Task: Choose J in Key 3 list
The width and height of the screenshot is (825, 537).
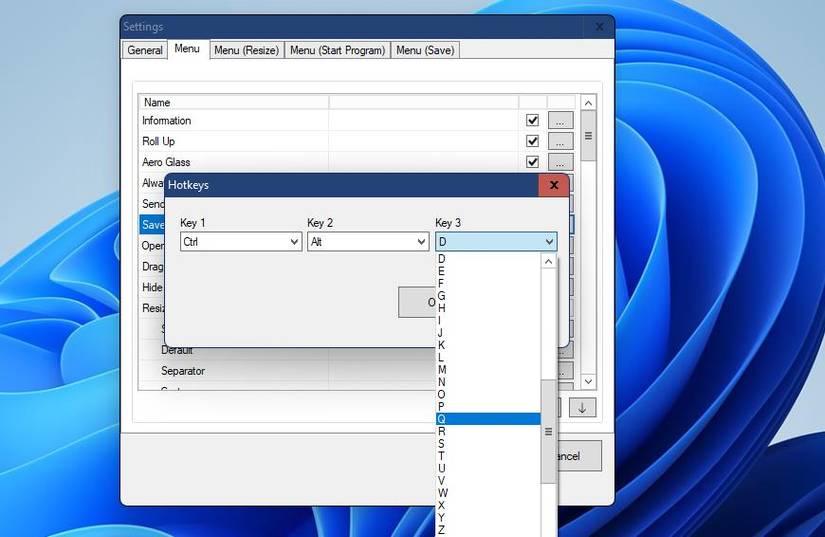Action: coord(489,333)
